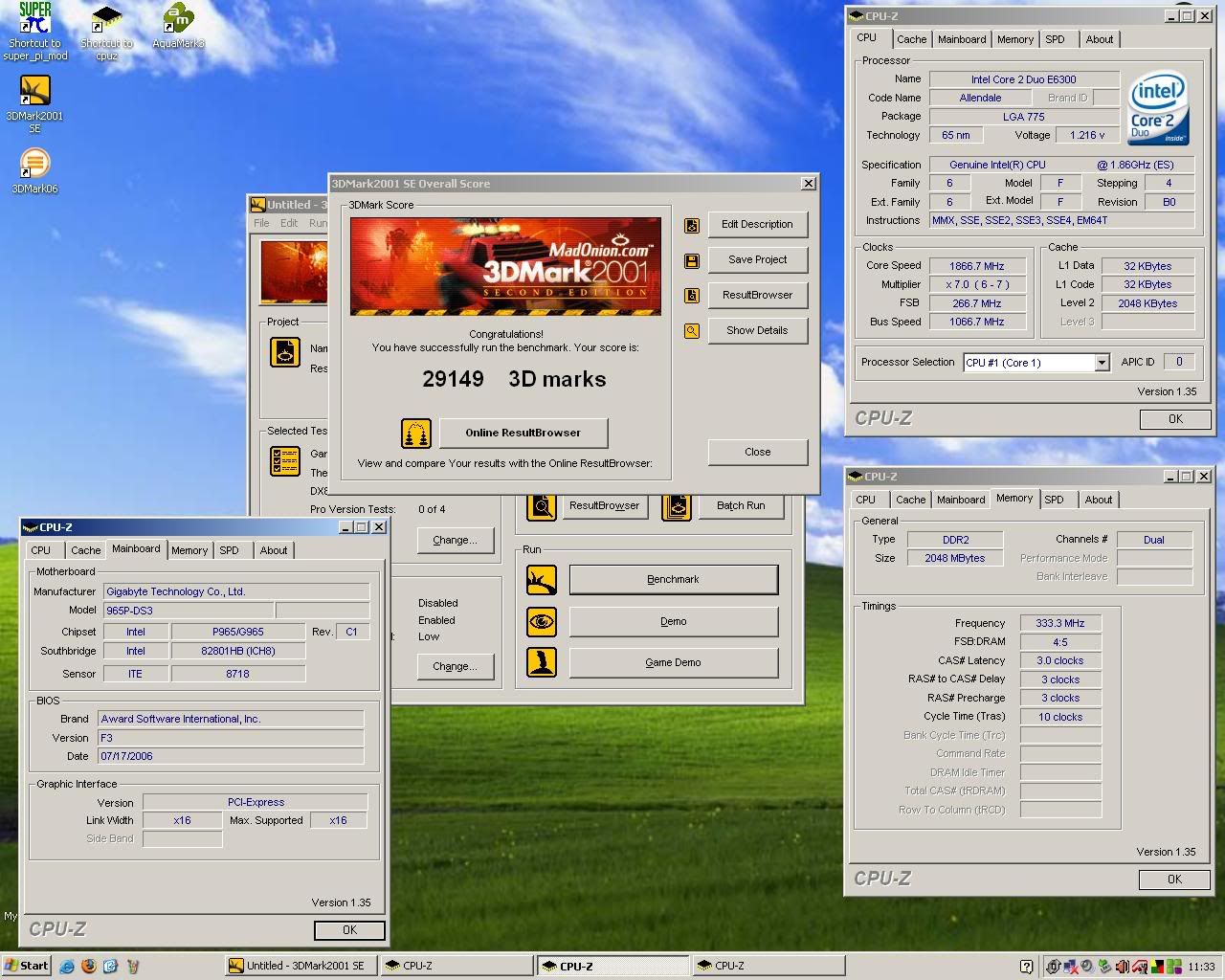The width and height of the screenshot is (1225, 980).
Task: Open Mainboard tab in the Intel E6300 CPU-Z window
Action: tap(962, 39)
